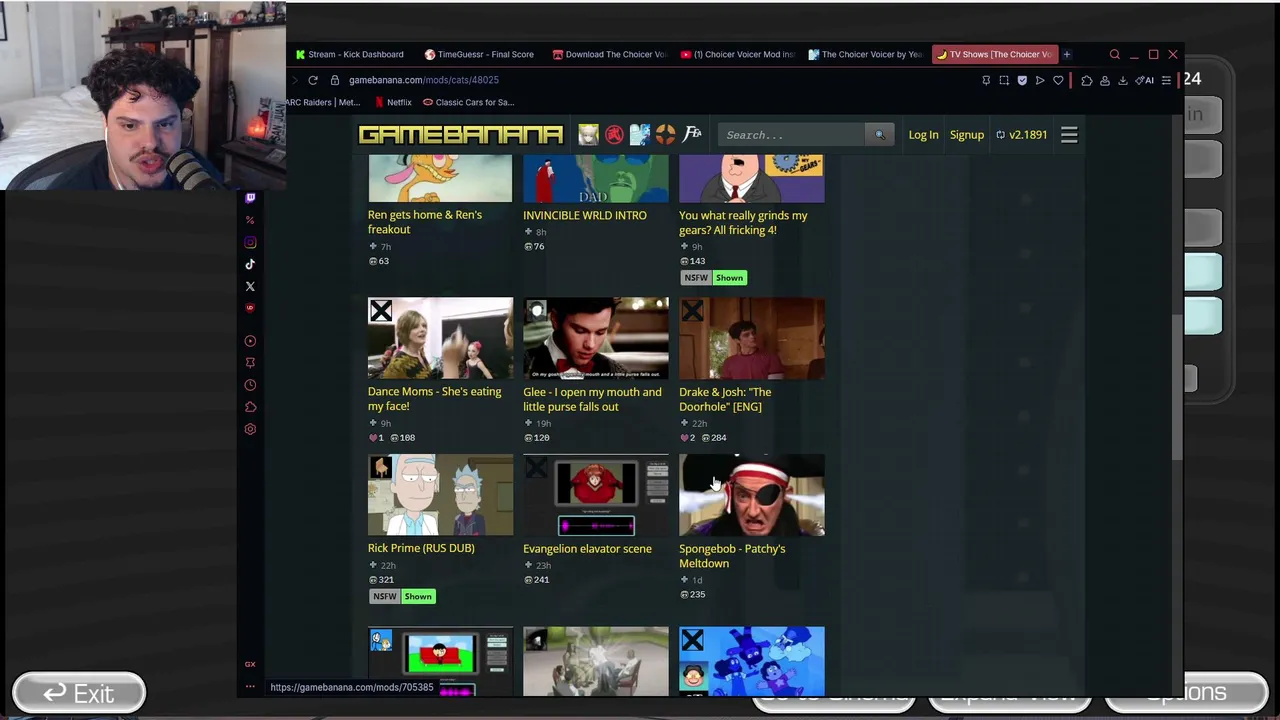Click the category icon on the Rick Prime thumbnail

[380, 468]
